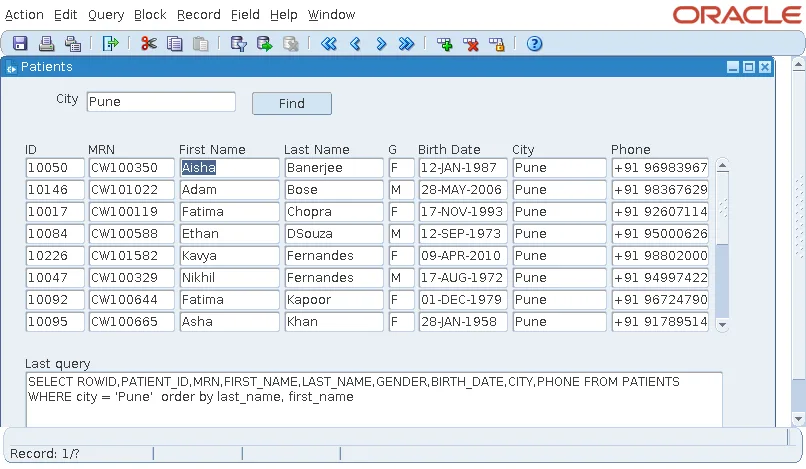Click the outer window scroll down arrow
This screenshot has width=806, height=469.
(798, 419)
